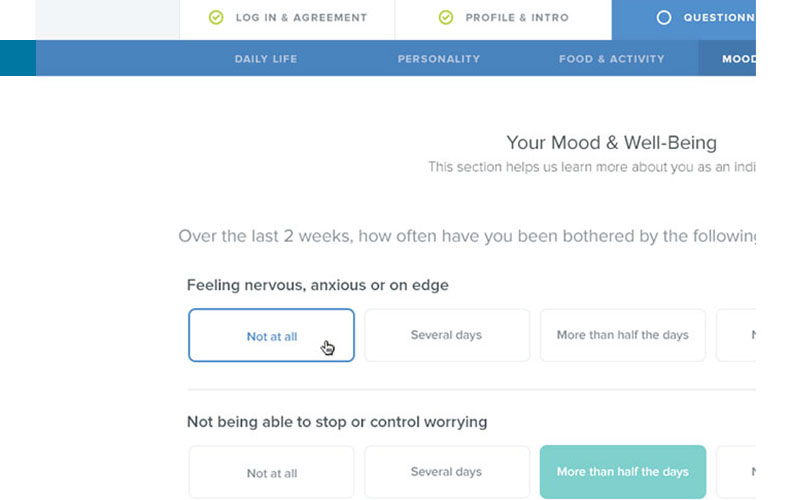The image size is (800, 500).
Task: Go to the Questionnaire step
Action: point(684,19)
